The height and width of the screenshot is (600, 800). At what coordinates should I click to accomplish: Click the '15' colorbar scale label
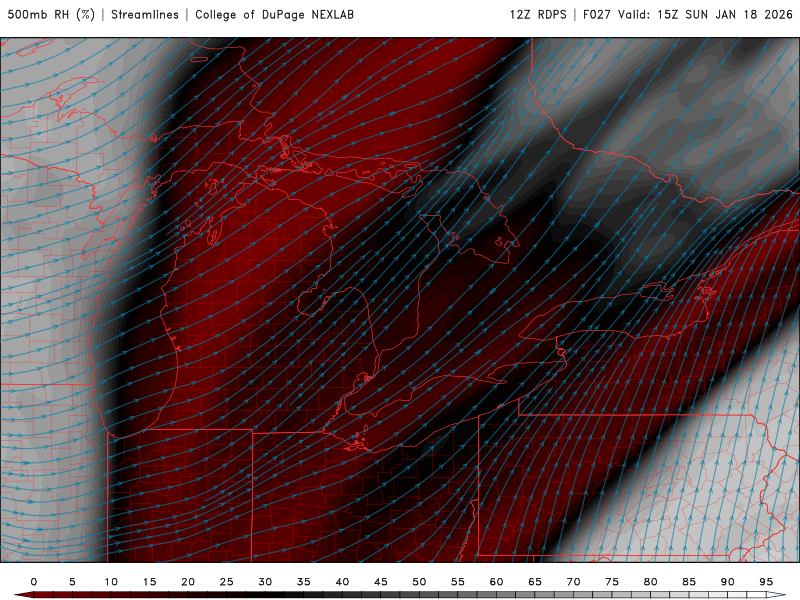(149, 582)
